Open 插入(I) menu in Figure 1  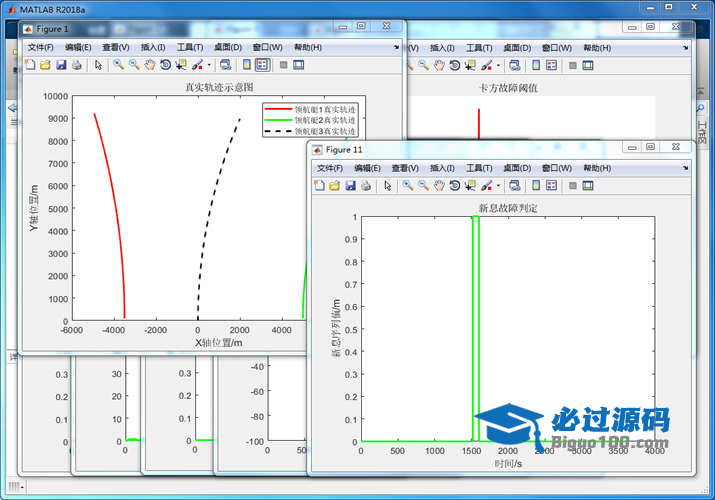point(153,47)
